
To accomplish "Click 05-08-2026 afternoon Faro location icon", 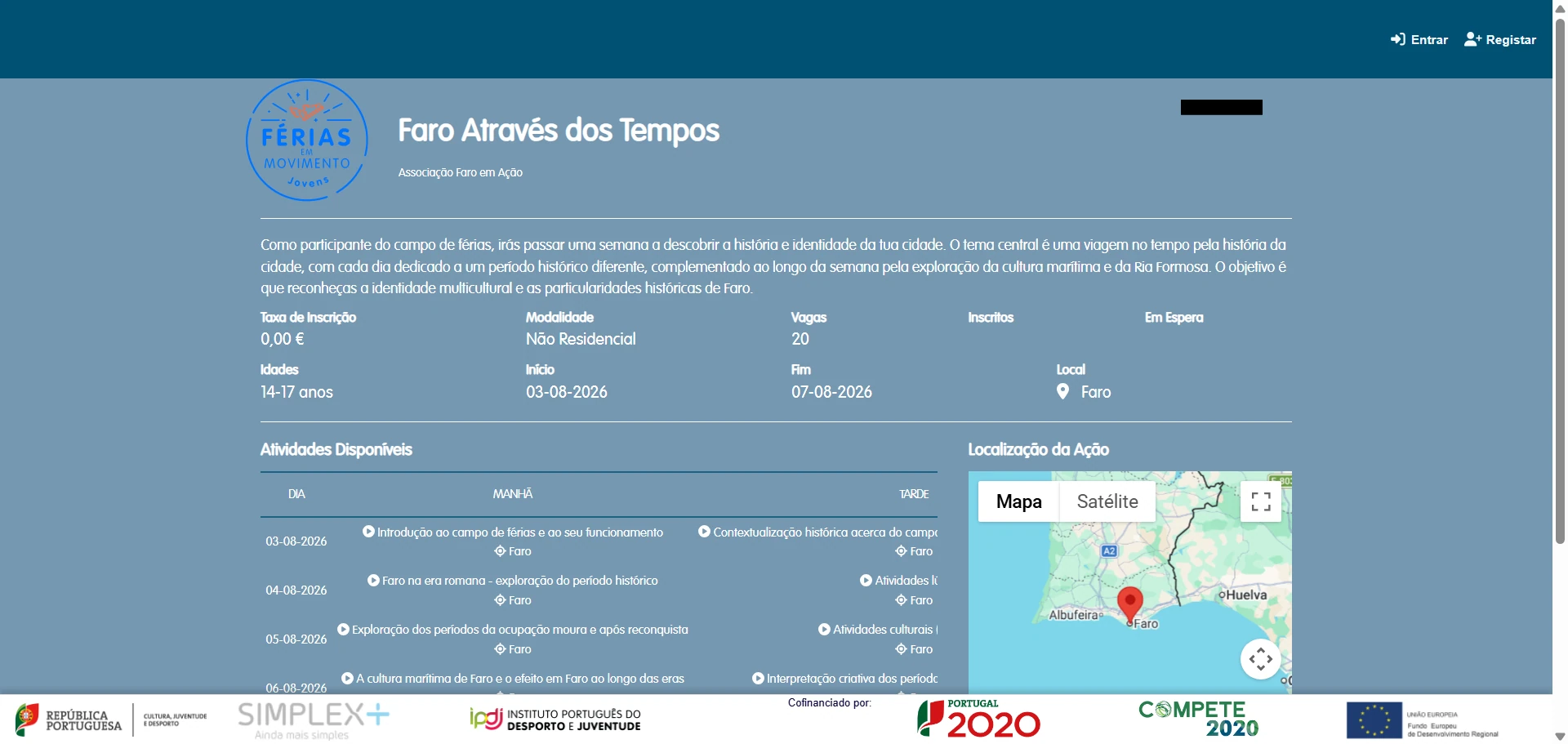I will pyautogui.click(x=902, y=649).
